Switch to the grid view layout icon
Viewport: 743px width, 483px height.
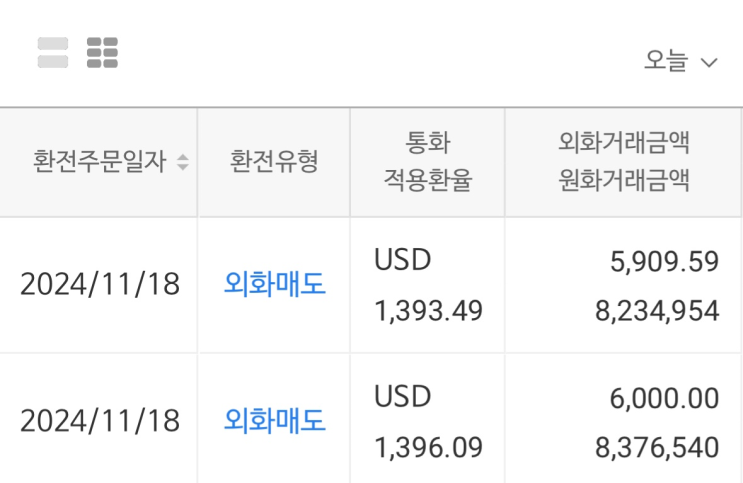102,53
